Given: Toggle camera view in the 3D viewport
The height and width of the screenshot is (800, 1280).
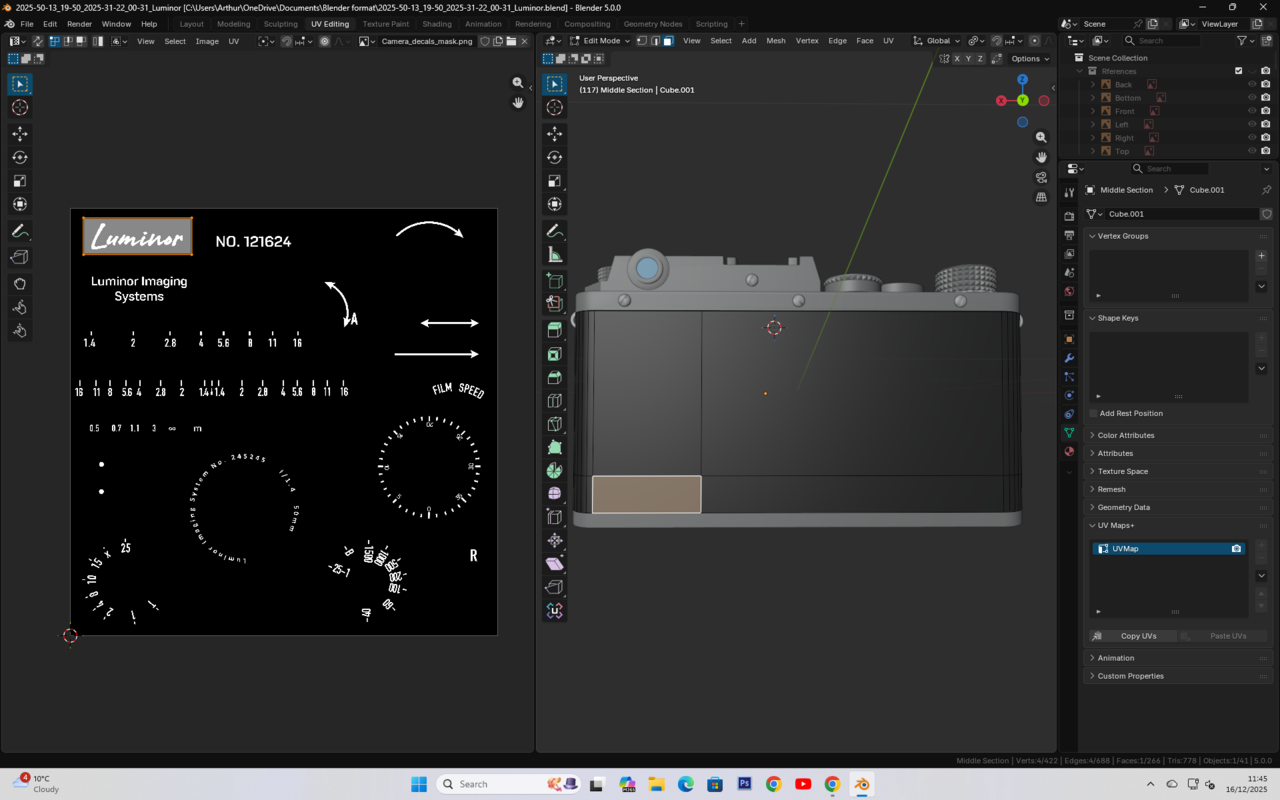Looking at the screenshot, I should [1041, 178].
